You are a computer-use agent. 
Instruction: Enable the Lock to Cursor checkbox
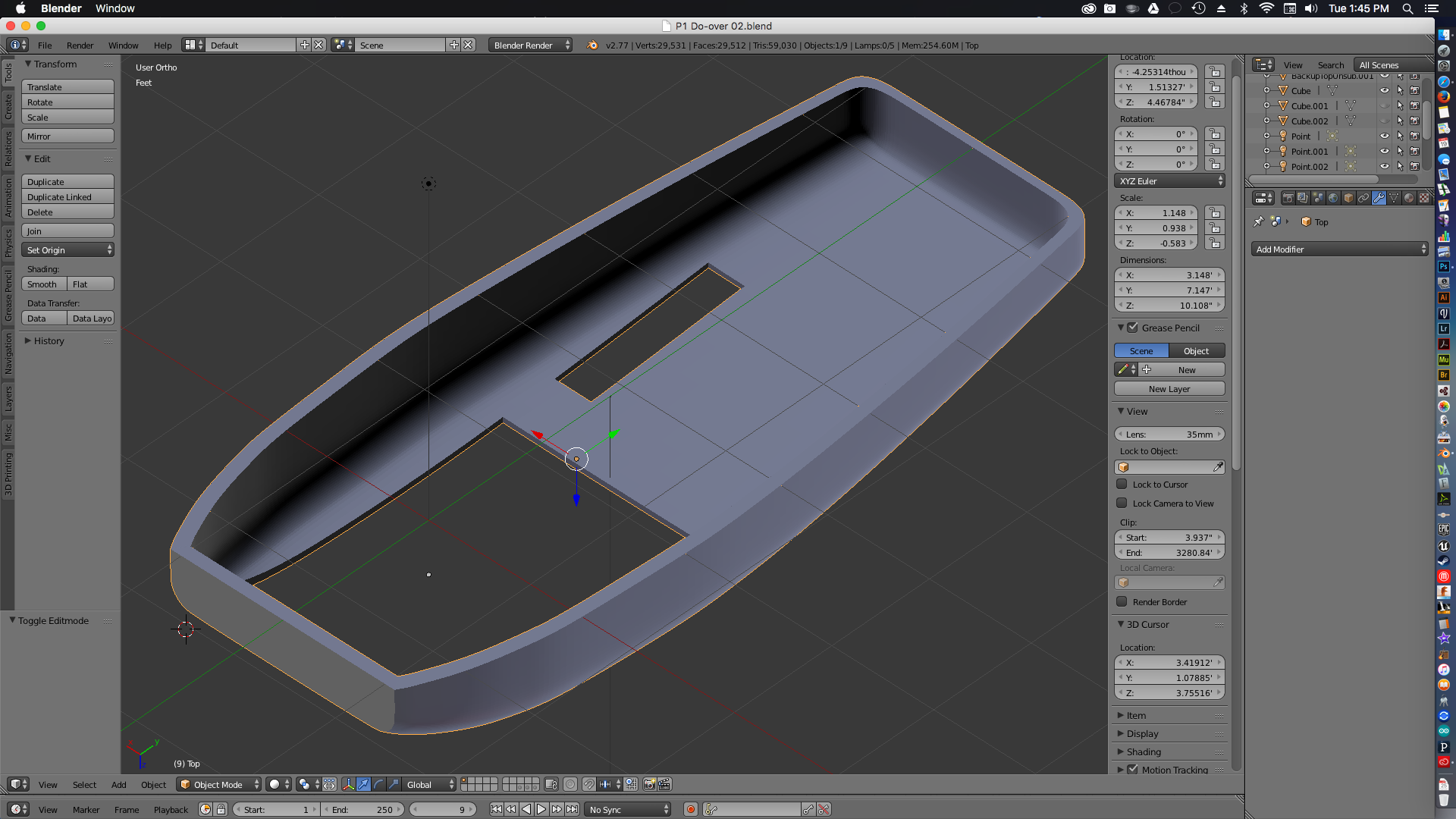coord(1122,484)
